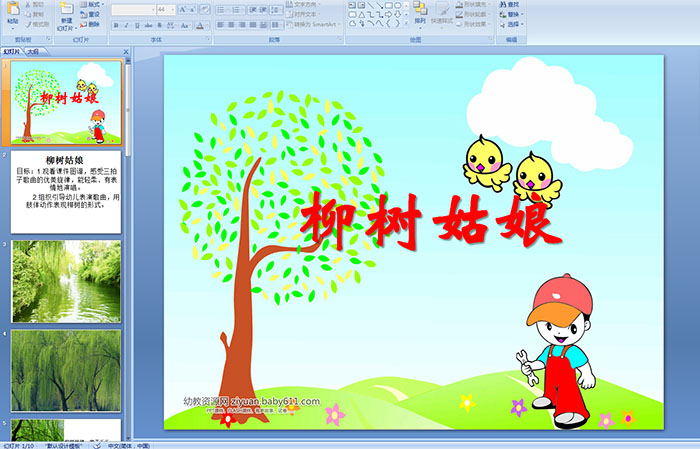Select slide 1 thumbnail 柳树姑娘 cover
This screenshot has width=700, height=449.
(66, 103)
